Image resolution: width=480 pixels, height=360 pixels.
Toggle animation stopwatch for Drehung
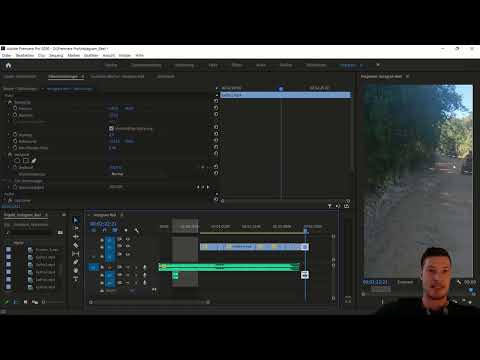(x=15, y=135)
